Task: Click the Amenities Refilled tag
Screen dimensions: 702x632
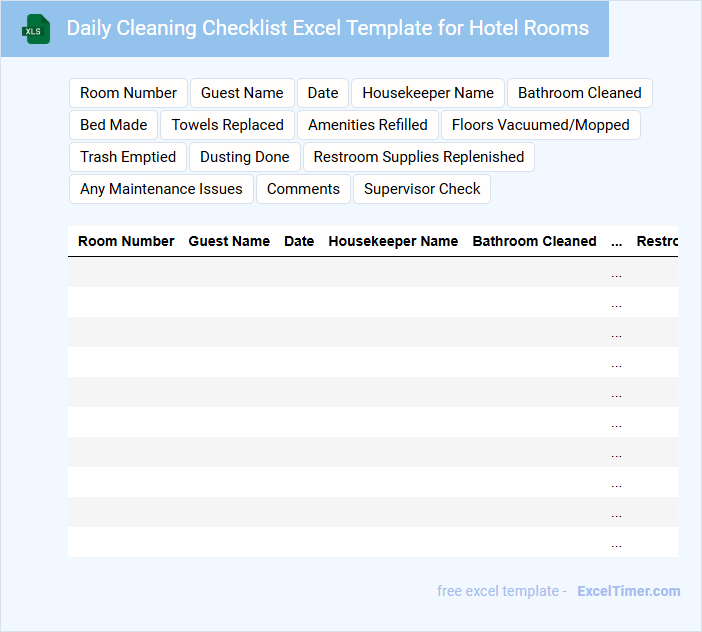Action: [x=367, y=125]
